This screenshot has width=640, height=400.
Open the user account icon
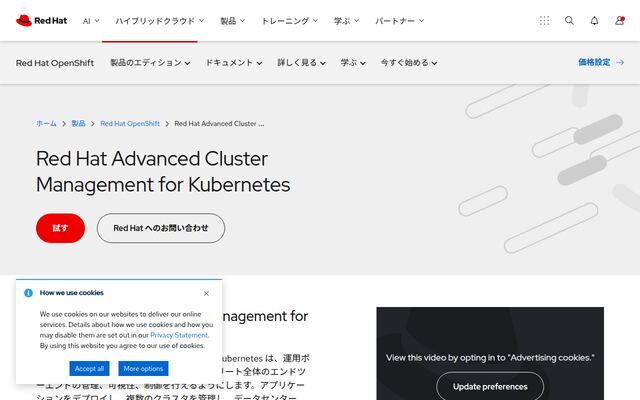tap(620, 20)
